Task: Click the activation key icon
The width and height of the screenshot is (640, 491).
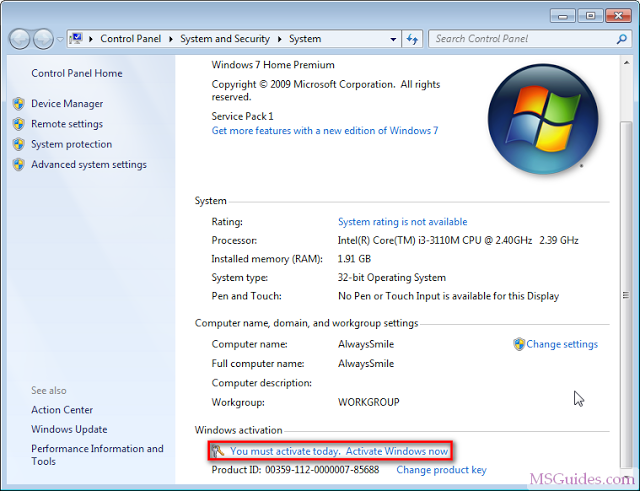Action: pyautogui.click(x=218, y=451)
